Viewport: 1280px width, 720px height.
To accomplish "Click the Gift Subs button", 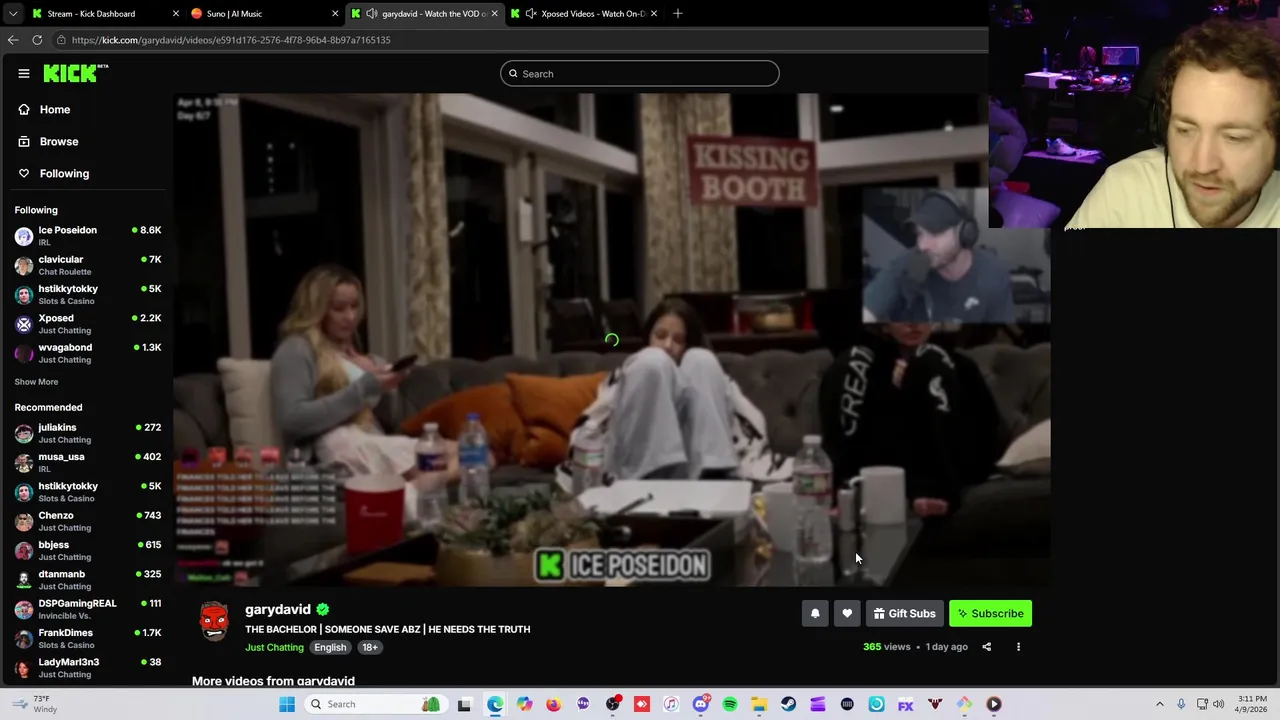I will point(904,613).
